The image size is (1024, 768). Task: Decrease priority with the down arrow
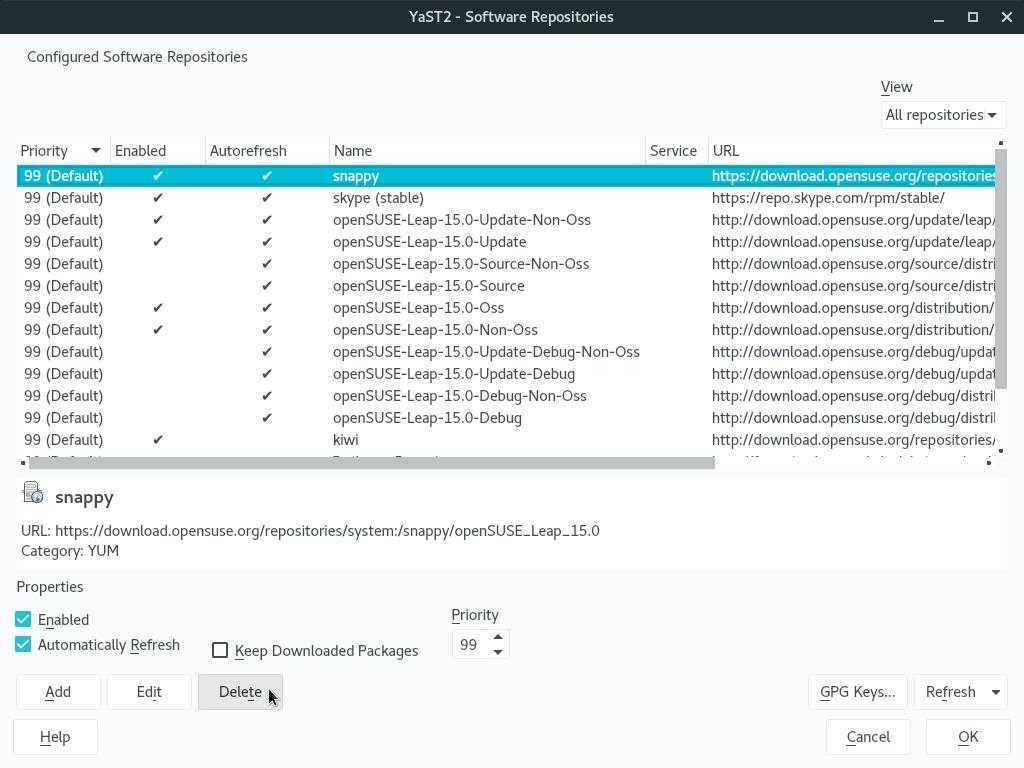(x=498, y=652)
